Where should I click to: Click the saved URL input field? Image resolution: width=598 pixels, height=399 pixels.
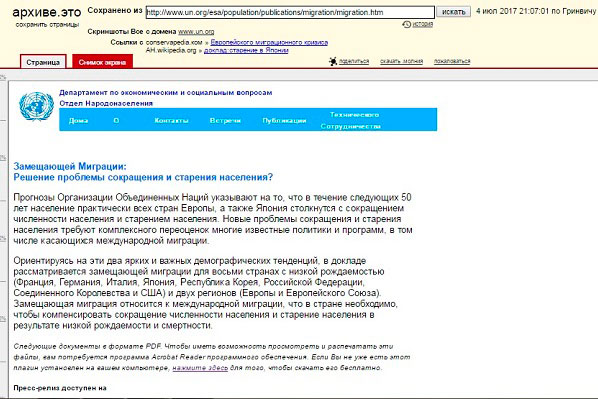click(290, 12)
